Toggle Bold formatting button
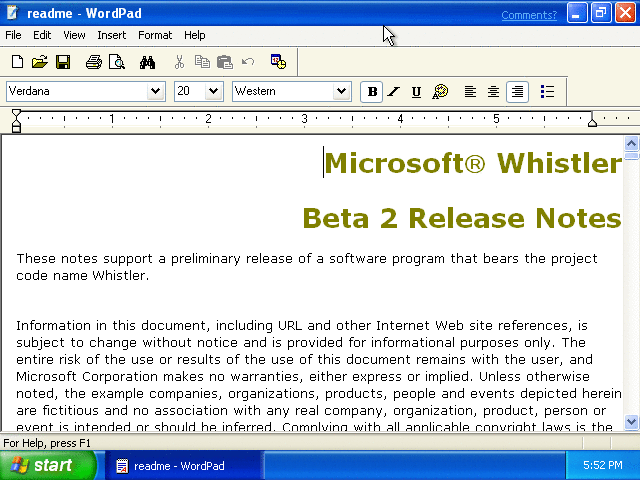 (x=372, y=91)
